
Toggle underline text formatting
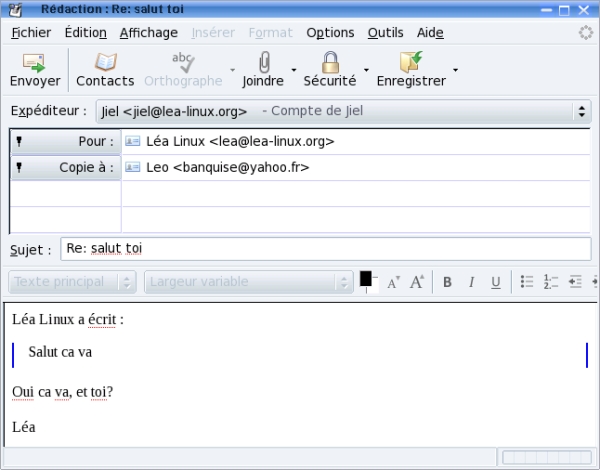coord(495,282)
